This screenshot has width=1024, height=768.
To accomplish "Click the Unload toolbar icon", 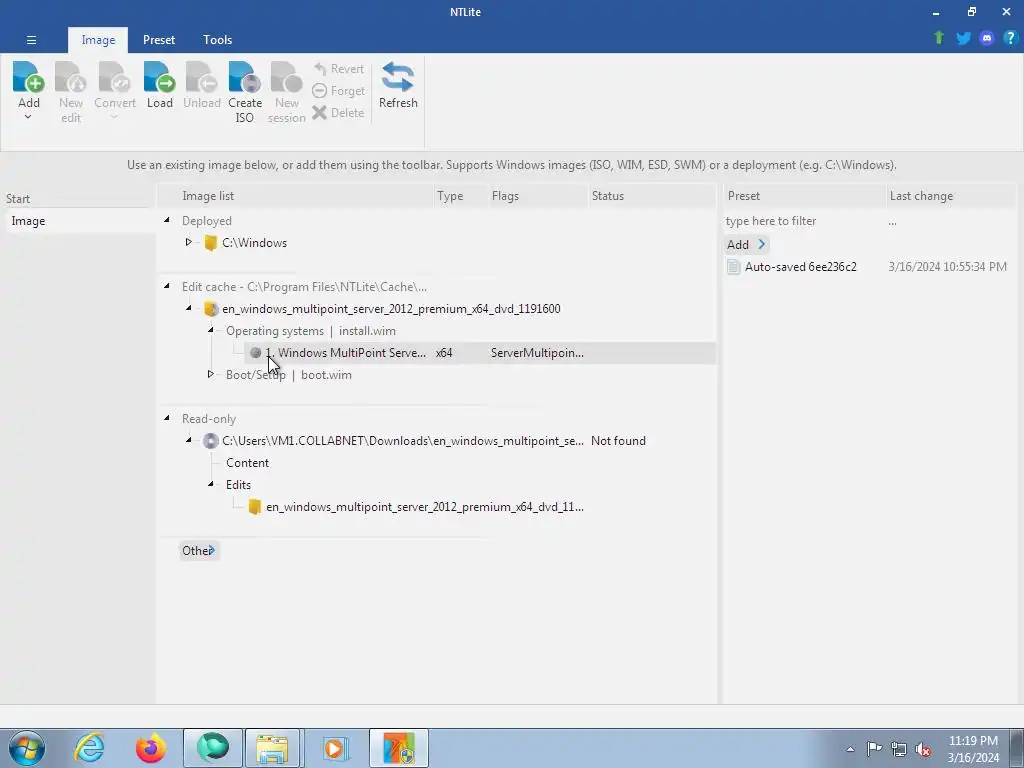I will pos(202,77).
